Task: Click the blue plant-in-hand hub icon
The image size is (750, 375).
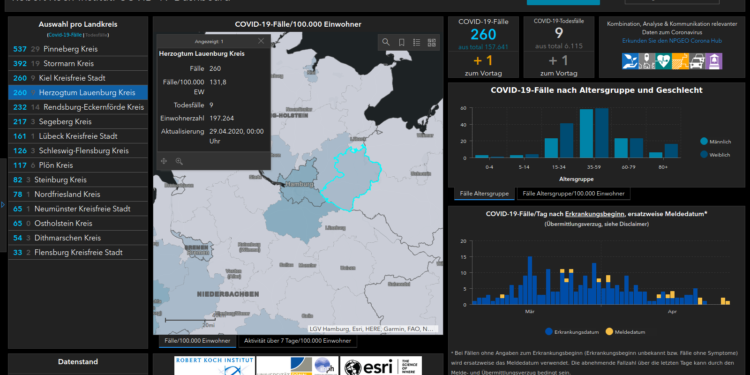Action: pyautogui.click(x=630, y=61)
